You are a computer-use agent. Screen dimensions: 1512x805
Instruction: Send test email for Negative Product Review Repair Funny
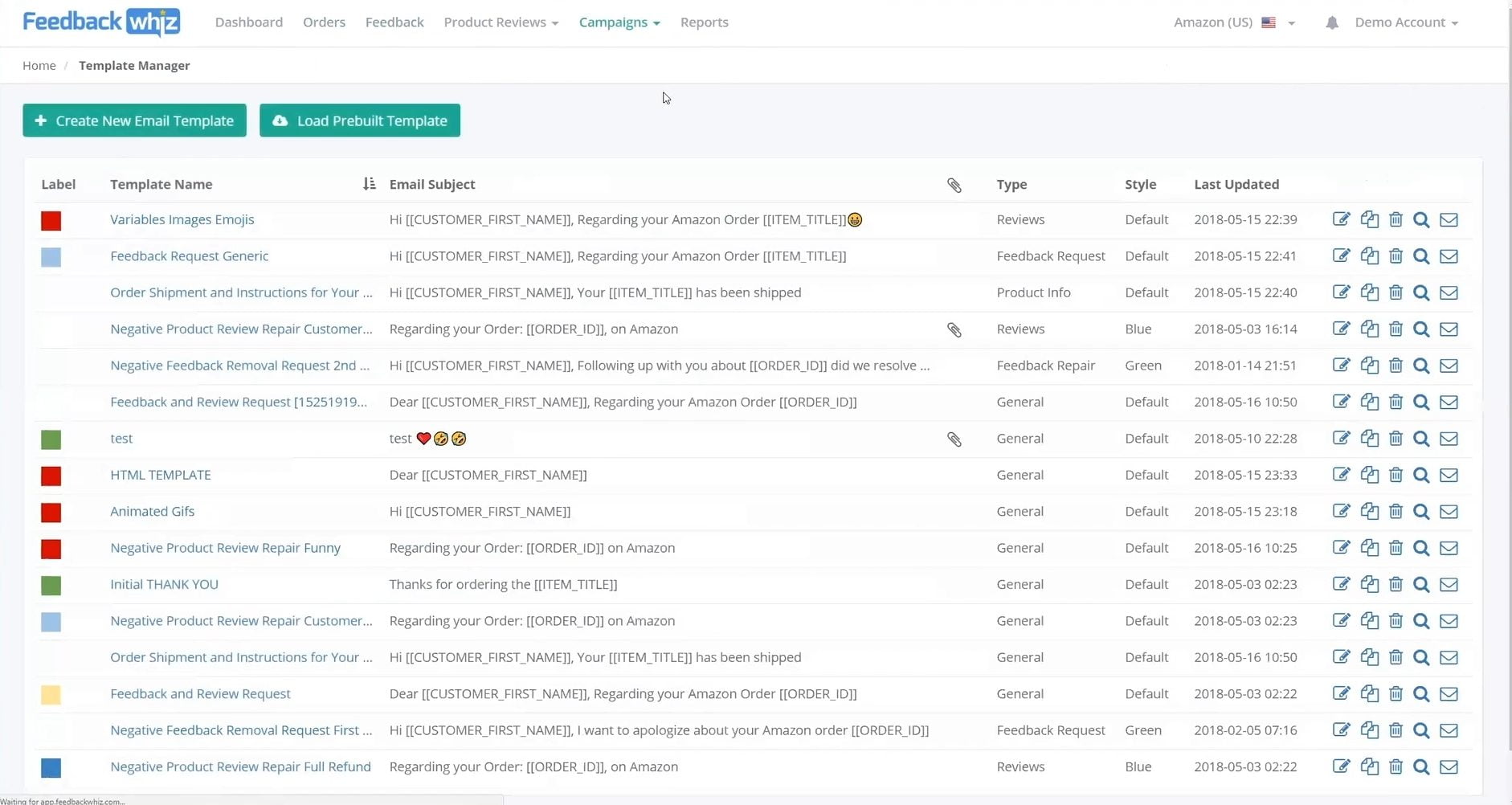click(x=1449, y=548)
